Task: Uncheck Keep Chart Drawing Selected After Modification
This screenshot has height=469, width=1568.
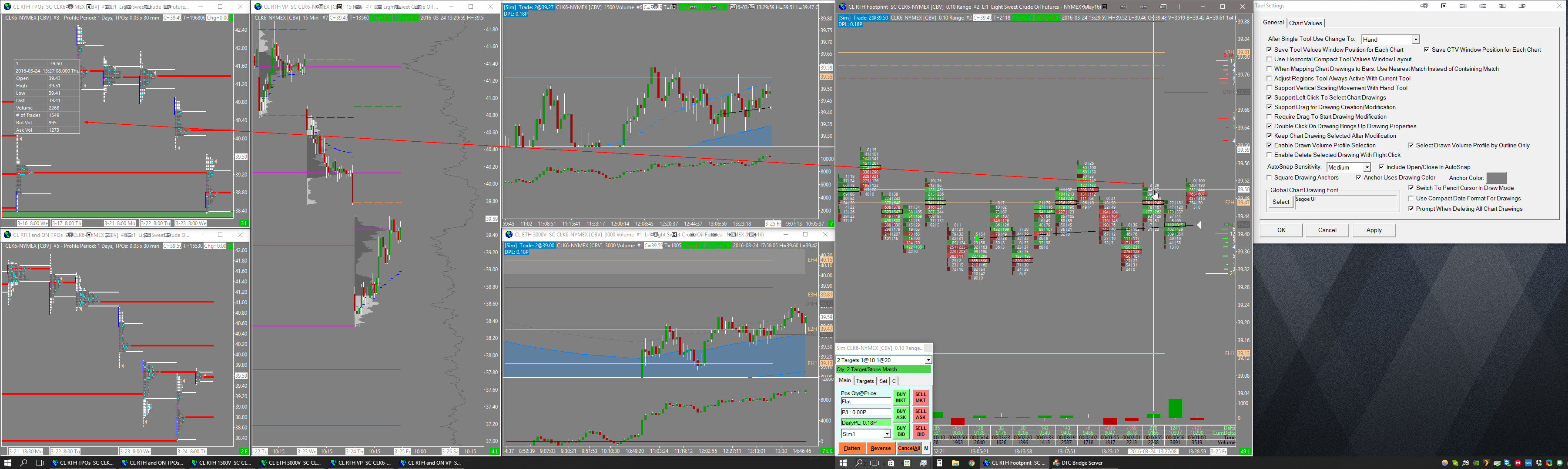Action: pos(1269,136)
